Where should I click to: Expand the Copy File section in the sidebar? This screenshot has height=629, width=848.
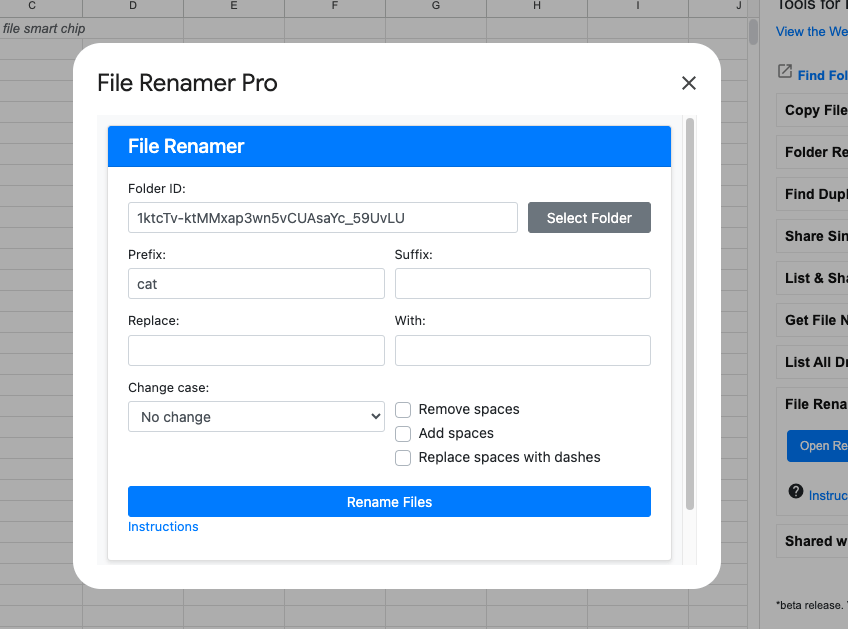(x=812, y=110)
